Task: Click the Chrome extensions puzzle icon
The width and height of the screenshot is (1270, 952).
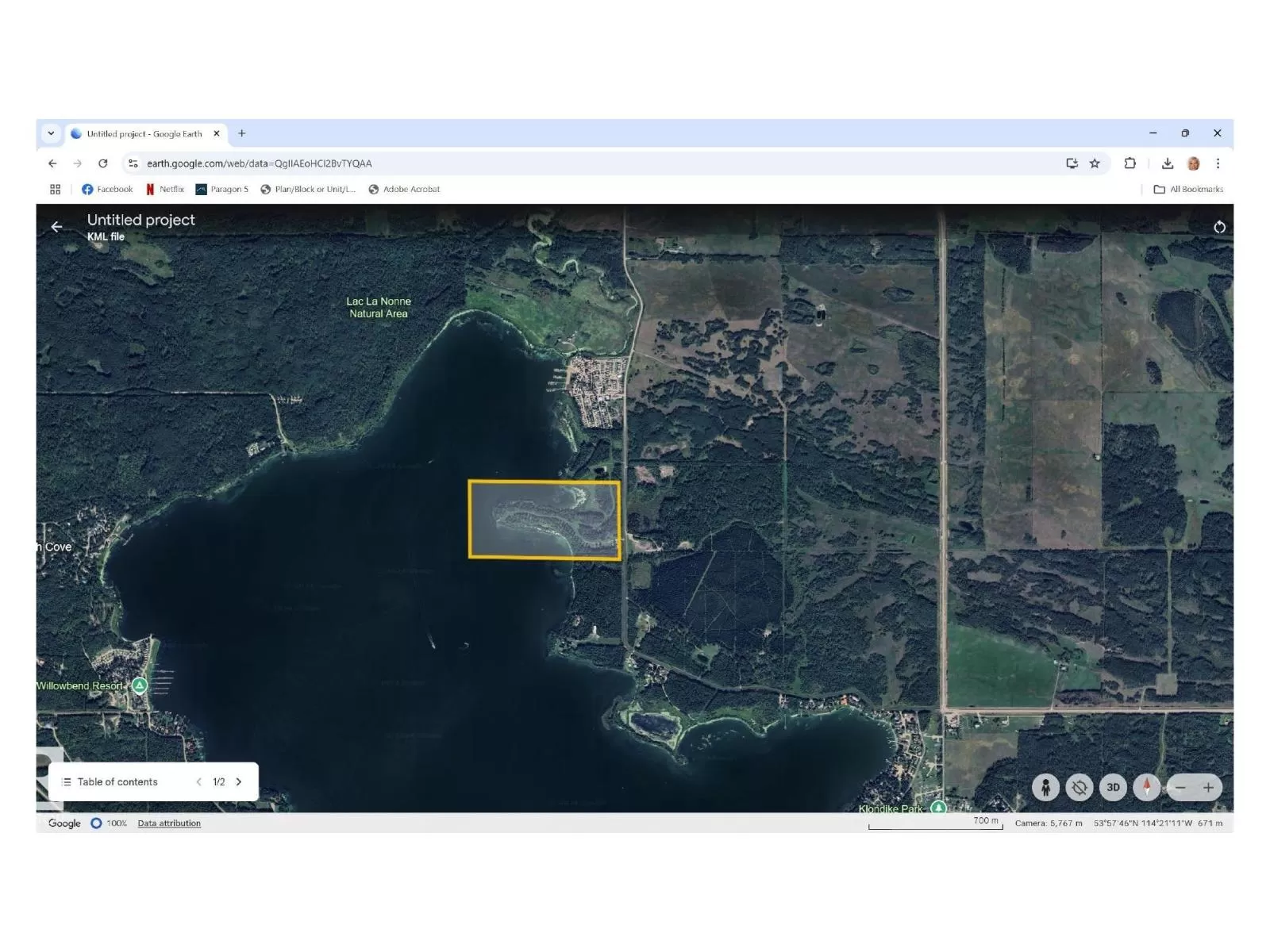Action: tap(1130, 163)
